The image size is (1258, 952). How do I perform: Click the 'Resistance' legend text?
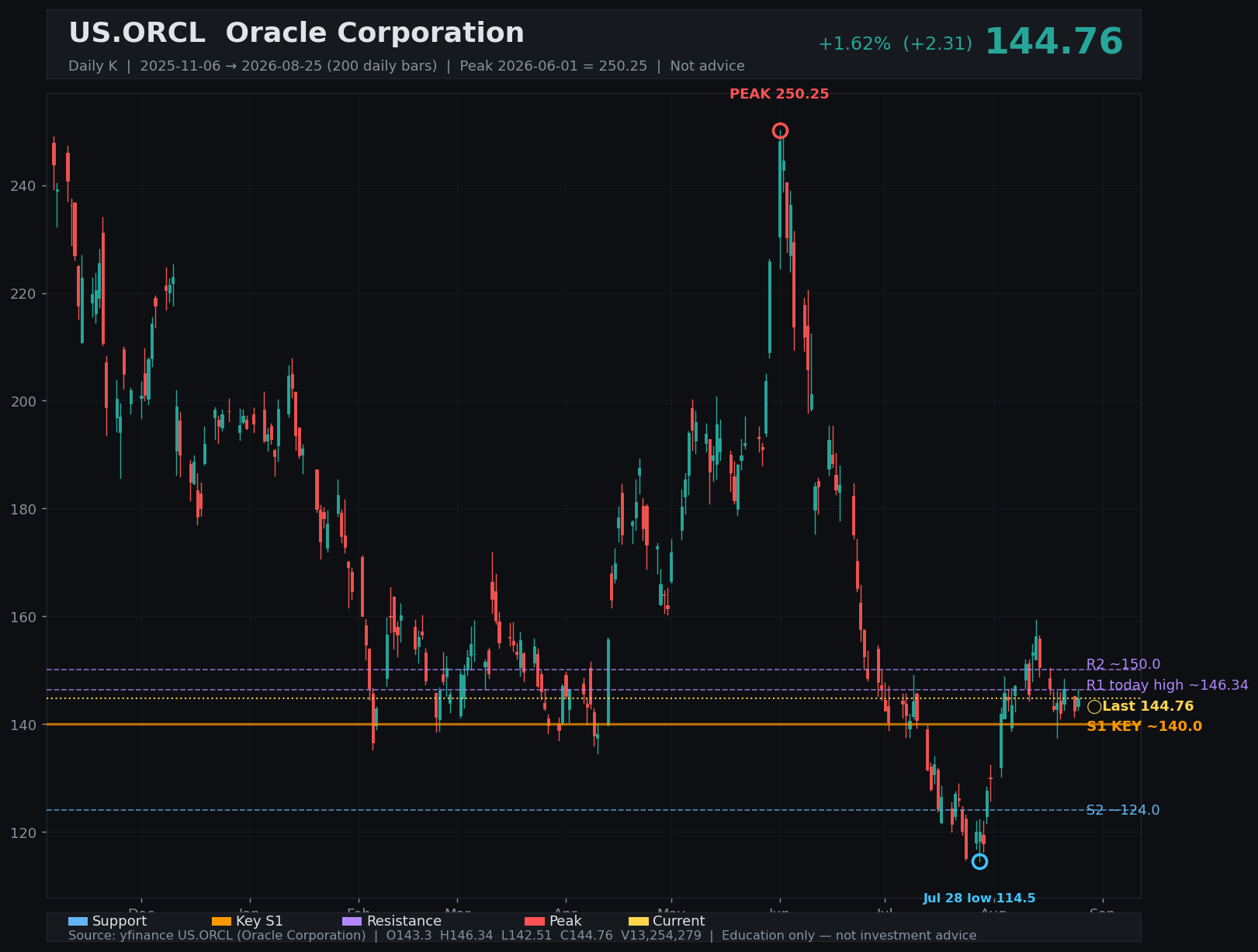pyautogui.click(x=404, y=922)
